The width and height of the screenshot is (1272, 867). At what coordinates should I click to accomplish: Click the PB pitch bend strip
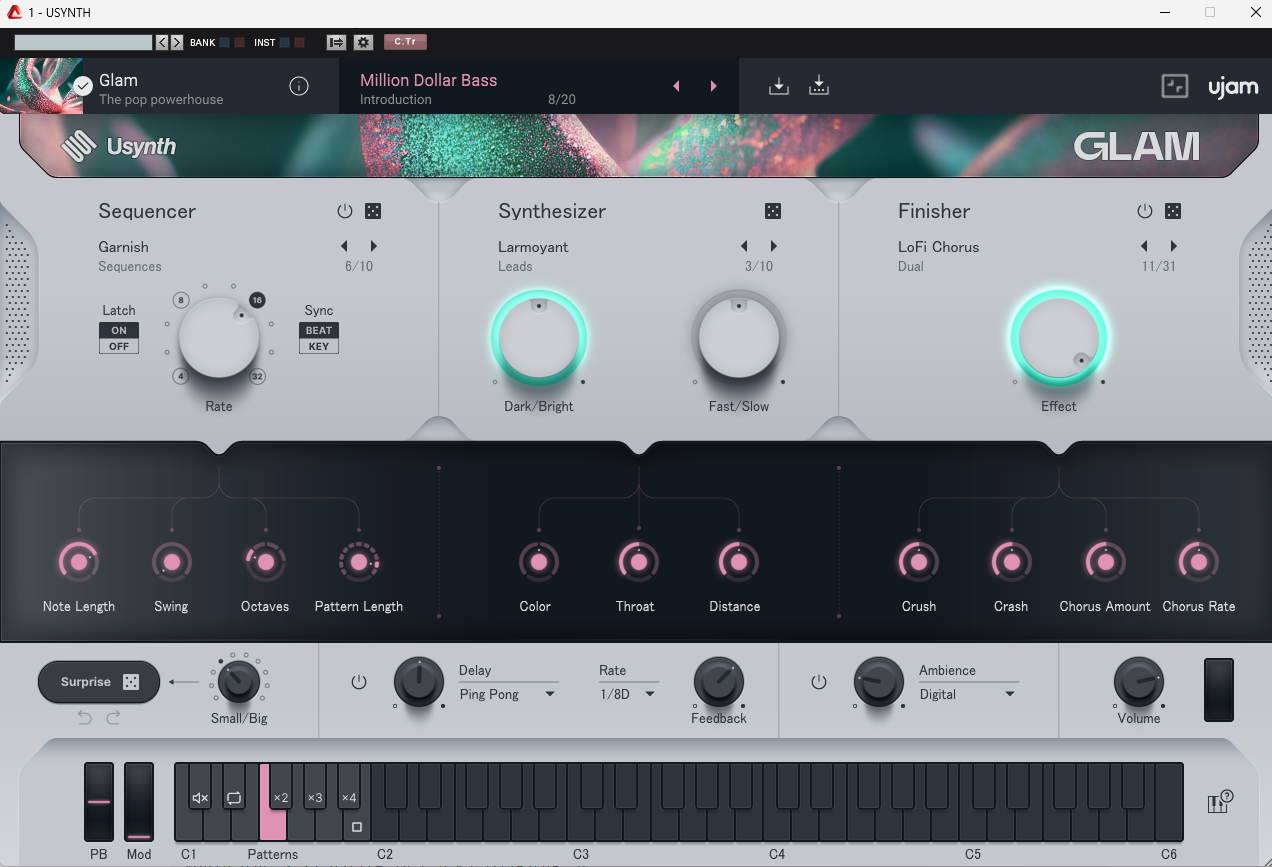tap(99, 802)
